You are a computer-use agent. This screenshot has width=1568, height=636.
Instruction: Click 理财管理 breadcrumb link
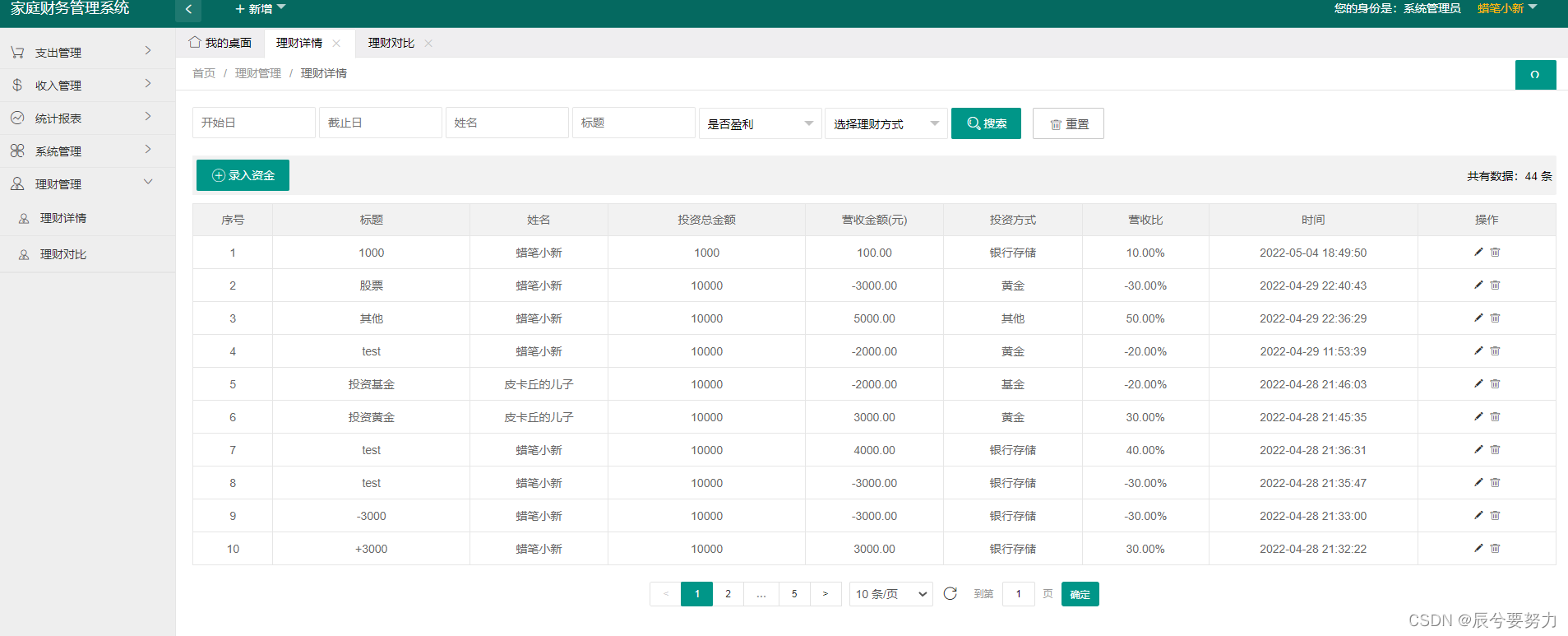coord(258,73)
